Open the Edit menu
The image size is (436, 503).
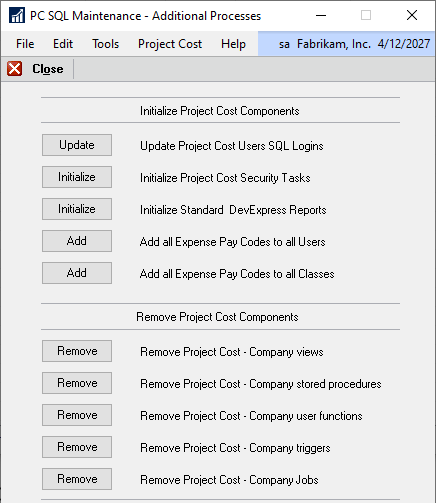(x=63, y=44)
